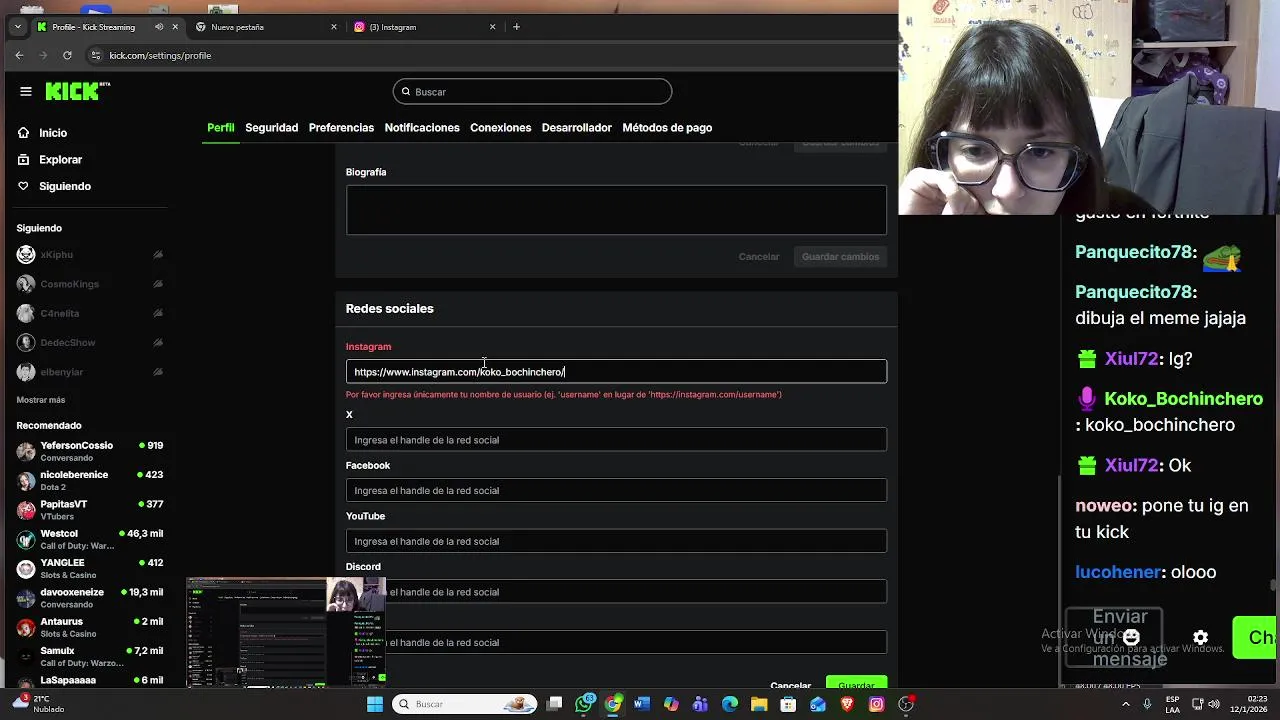Open followed channel xKiphu
Viewport: 1280px width, 720px height.
click(x=90, y=255)
